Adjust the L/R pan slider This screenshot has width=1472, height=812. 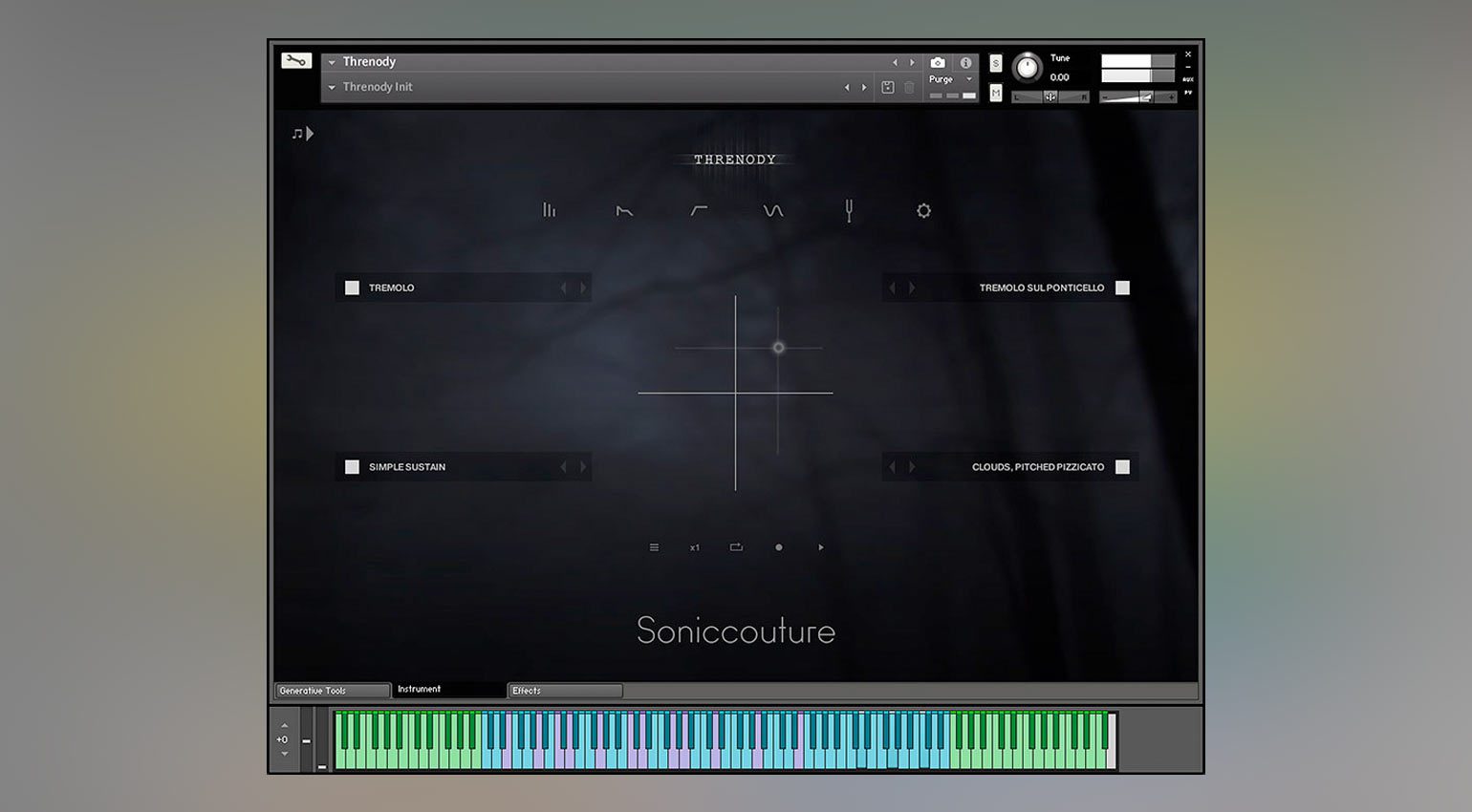pyautogui.click(x=1050, y=96)
